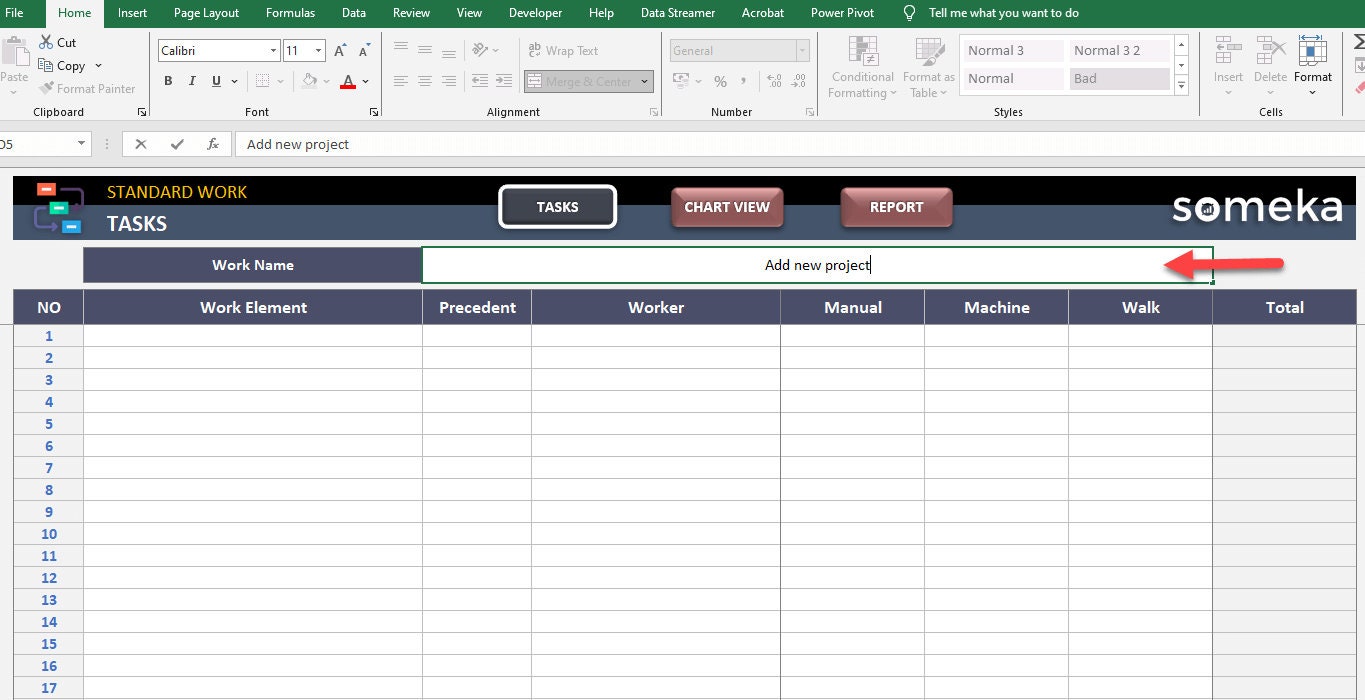Image resolution: width=1365 pixels, height=700 pixels.
Task: Switch to the Page Layout tab
Action: (x=206, y=13)
